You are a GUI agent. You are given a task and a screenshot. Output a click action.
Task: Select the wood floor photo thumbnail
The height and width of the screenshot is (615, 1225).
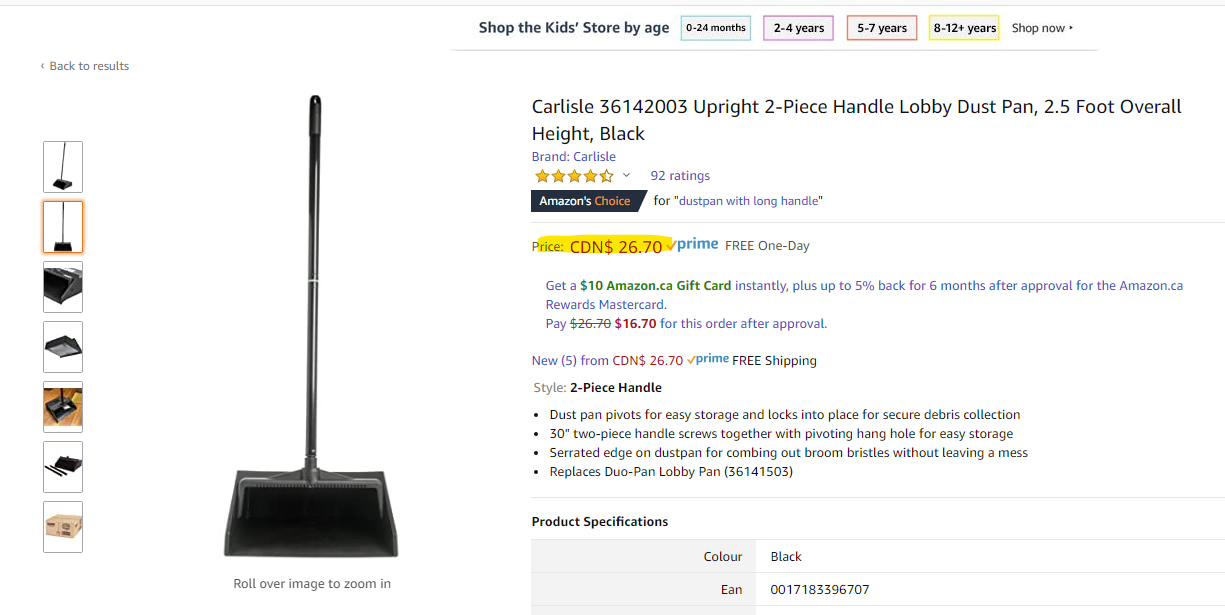pos(63,407)
